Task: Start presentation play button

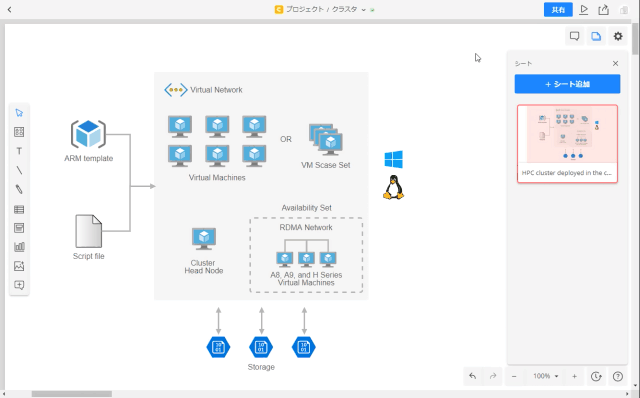Action: pyautogui.click(x=584, y=9)
